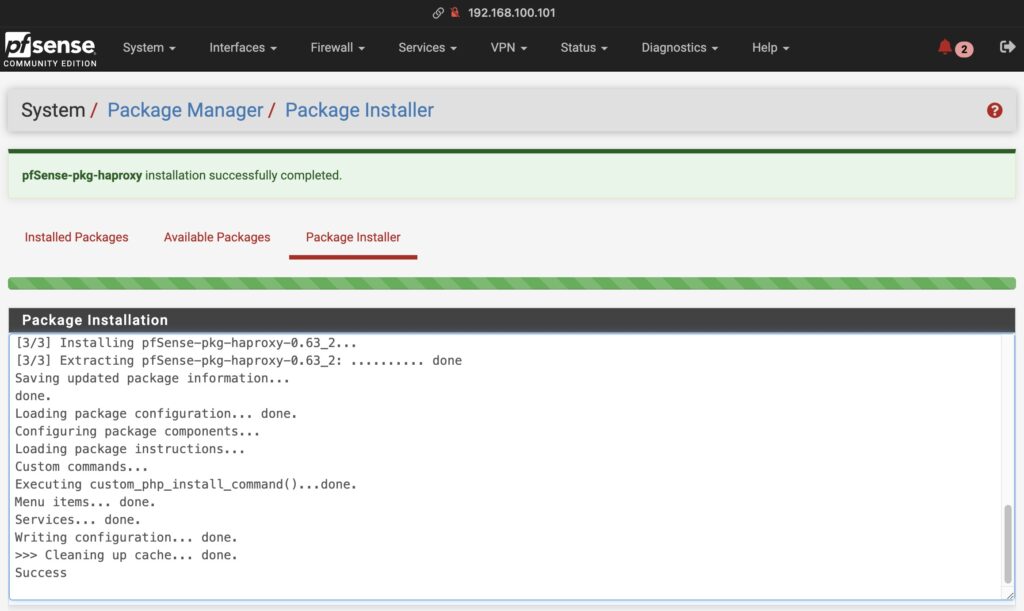Click the 'Writing configuration... done.' line
The width and height of the screenshot is (1024, 611).
coord(126,537)
